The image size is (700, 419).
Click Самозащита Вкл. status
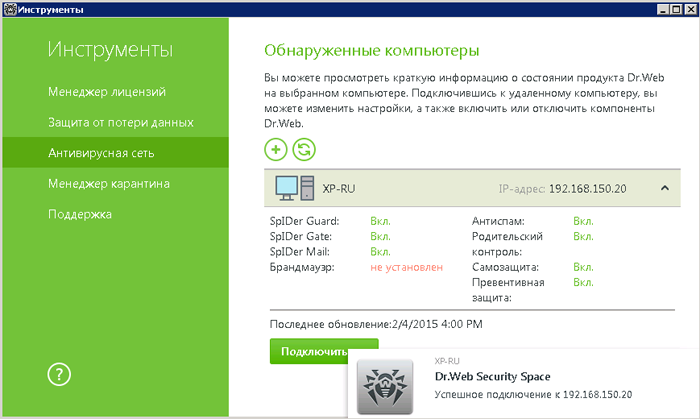pyautogui.click(x=583, y=267)
